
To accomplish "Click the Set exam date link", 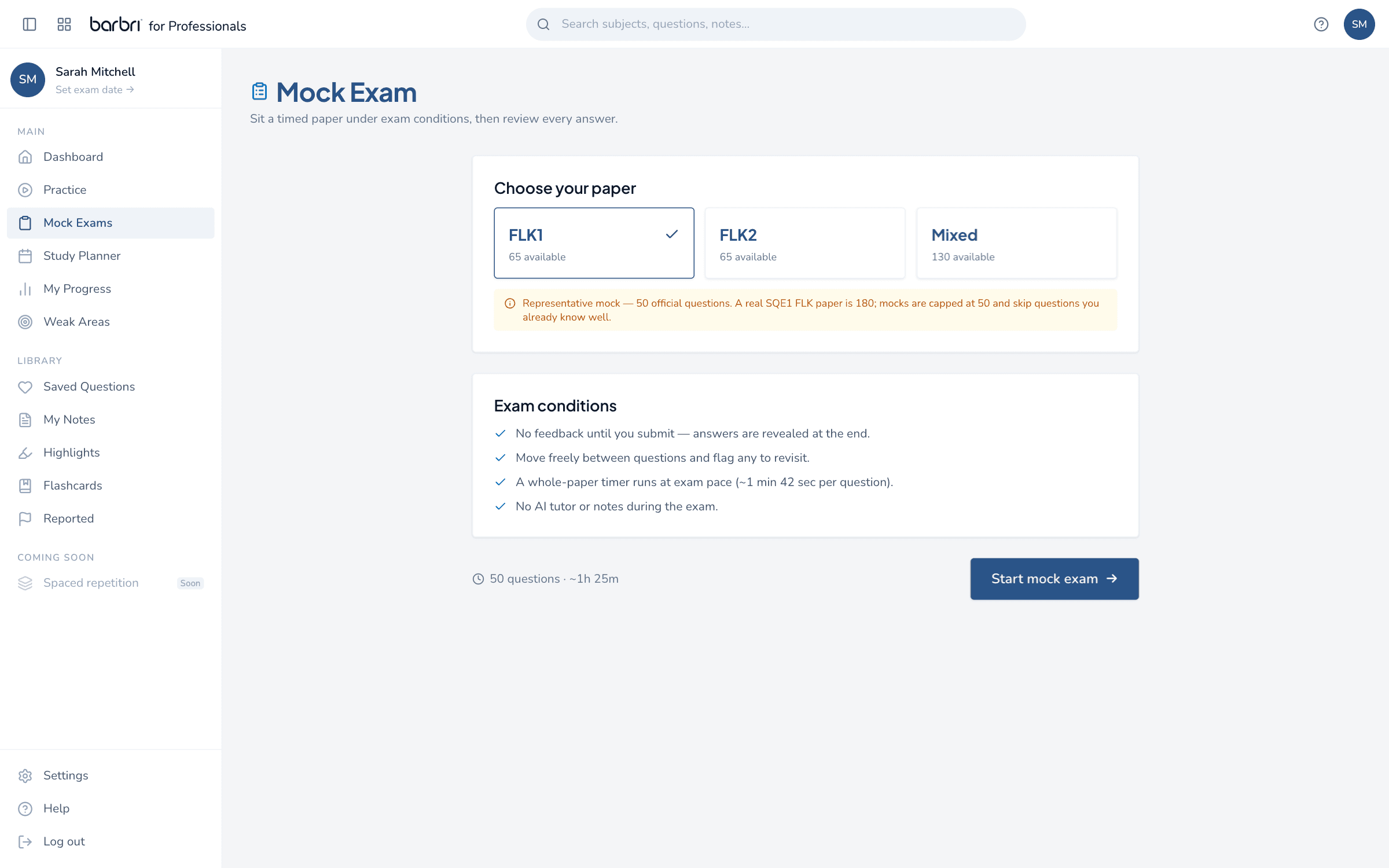I will [95, 90].
